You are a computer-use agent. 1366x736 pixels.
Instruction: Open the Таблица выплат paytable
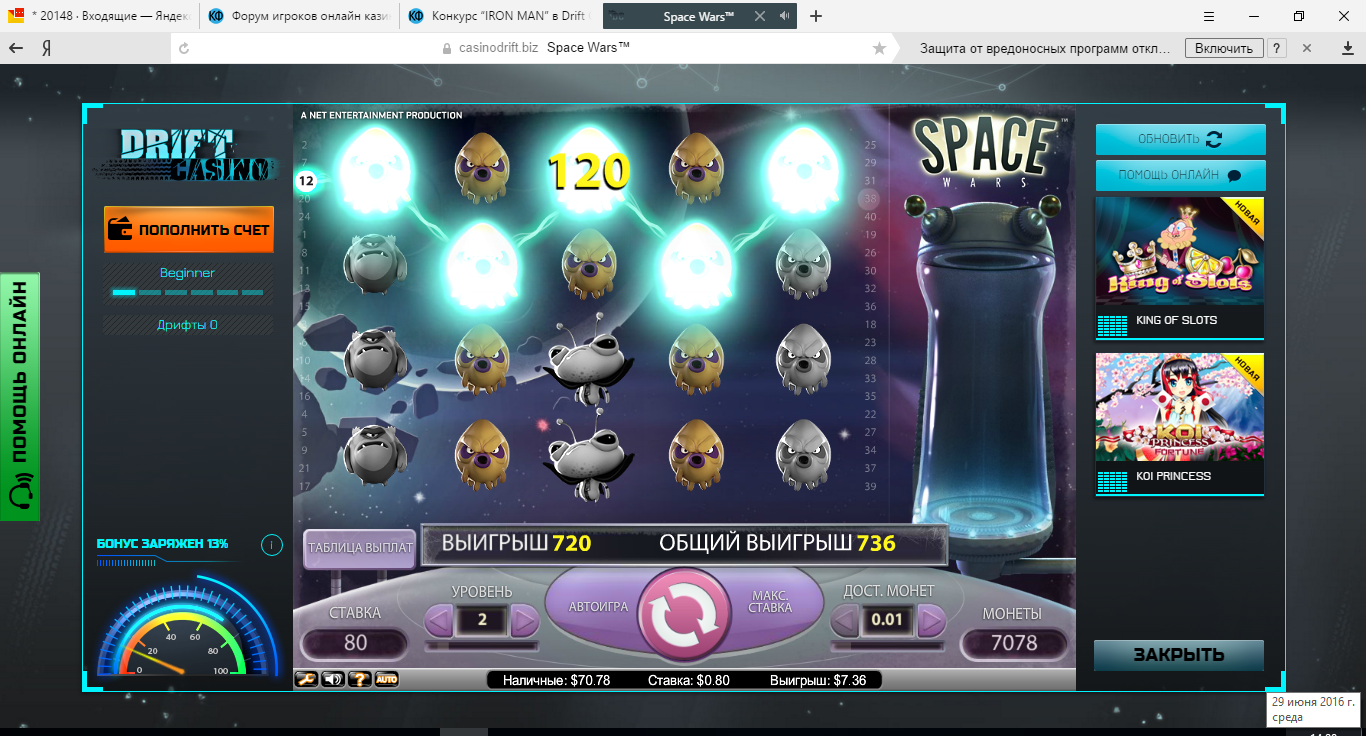coord(359,548)
